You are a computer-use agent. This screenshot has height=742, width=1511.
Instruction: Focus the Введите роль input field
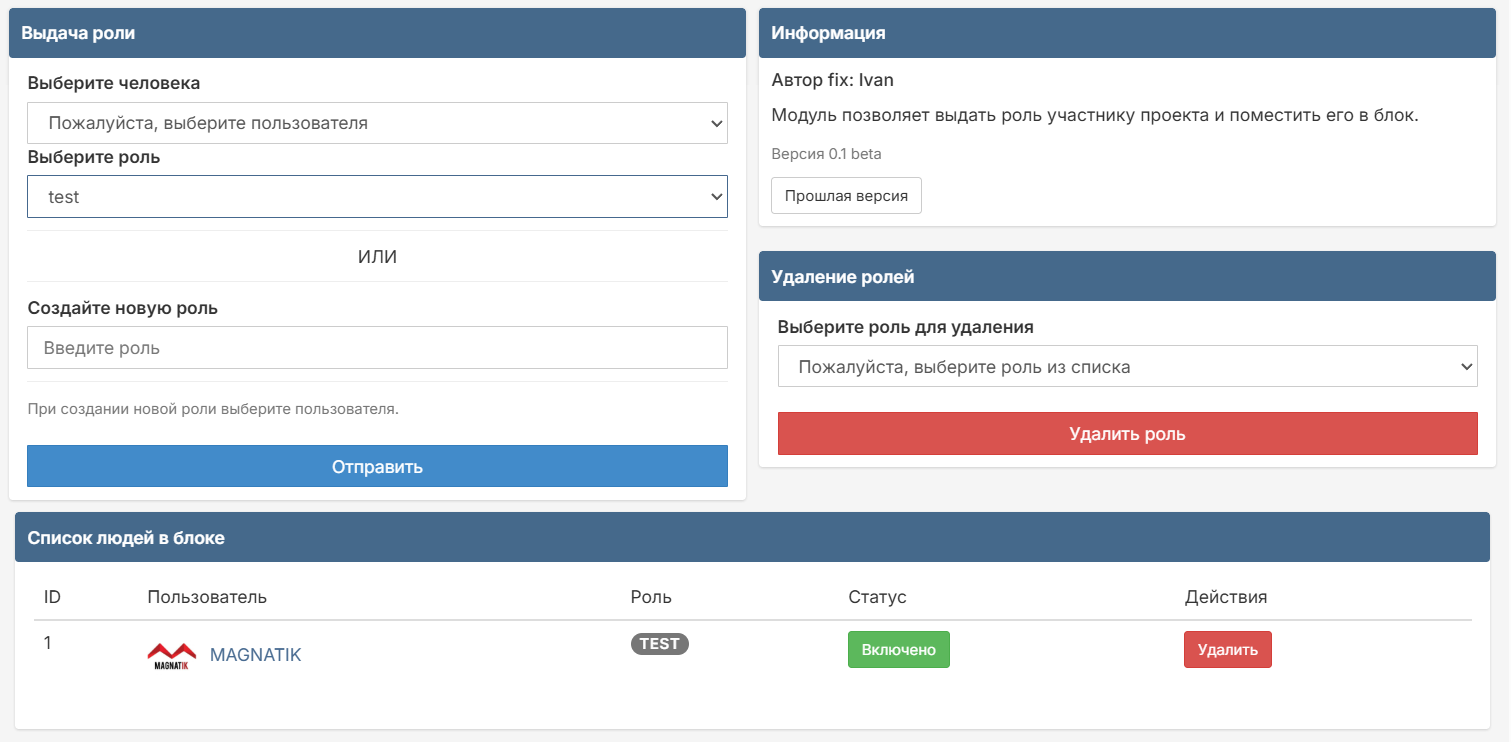[377, 348]
